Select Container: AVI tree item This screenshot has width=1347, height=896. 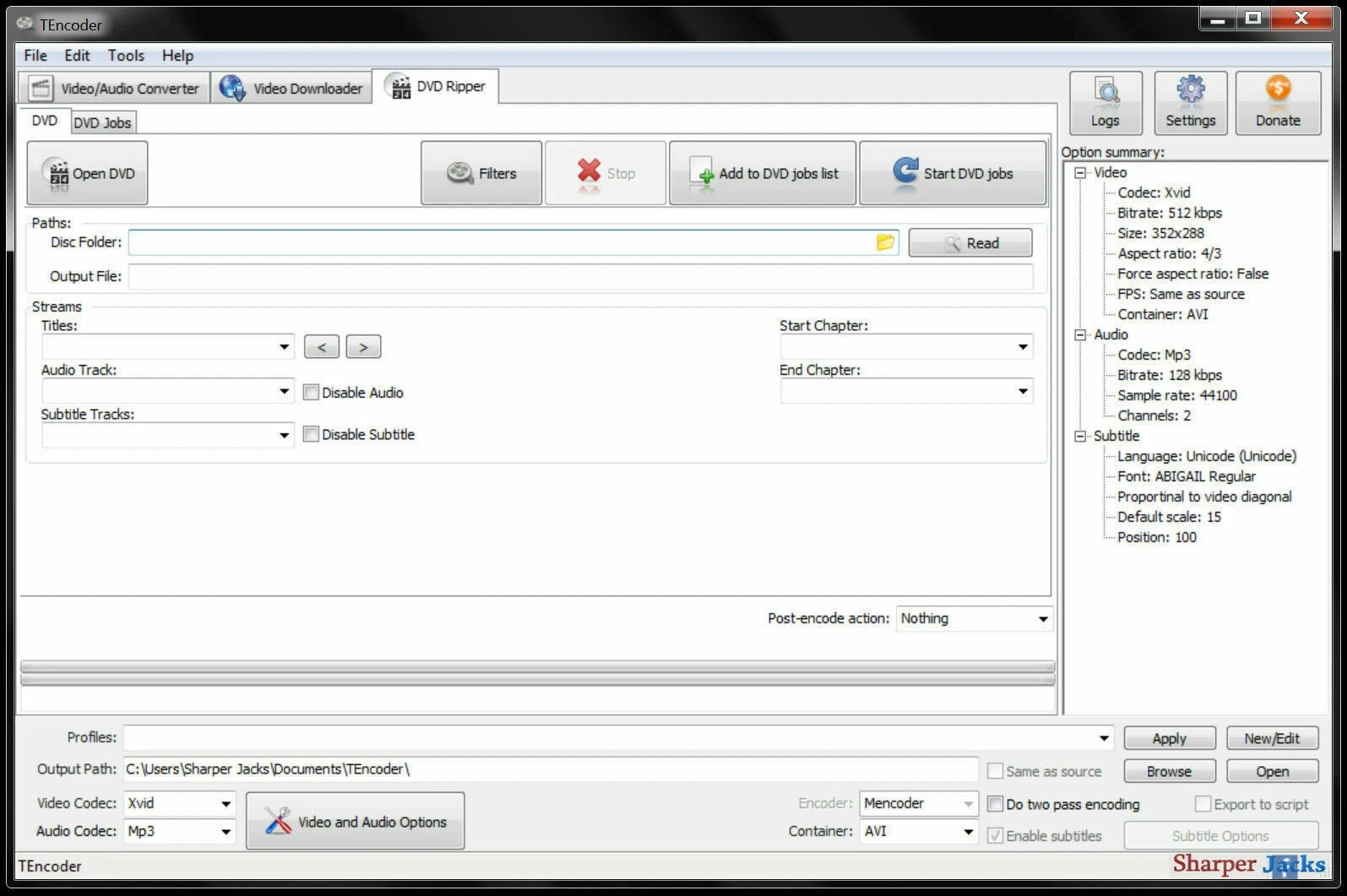click(x=1163, y=314)
